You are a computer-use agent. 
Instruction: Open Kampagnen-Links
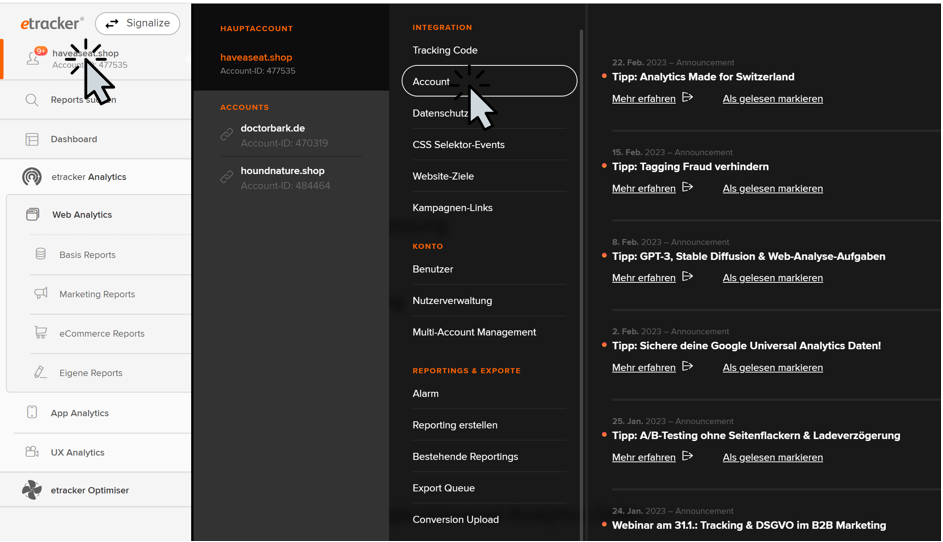click(452, 208)
